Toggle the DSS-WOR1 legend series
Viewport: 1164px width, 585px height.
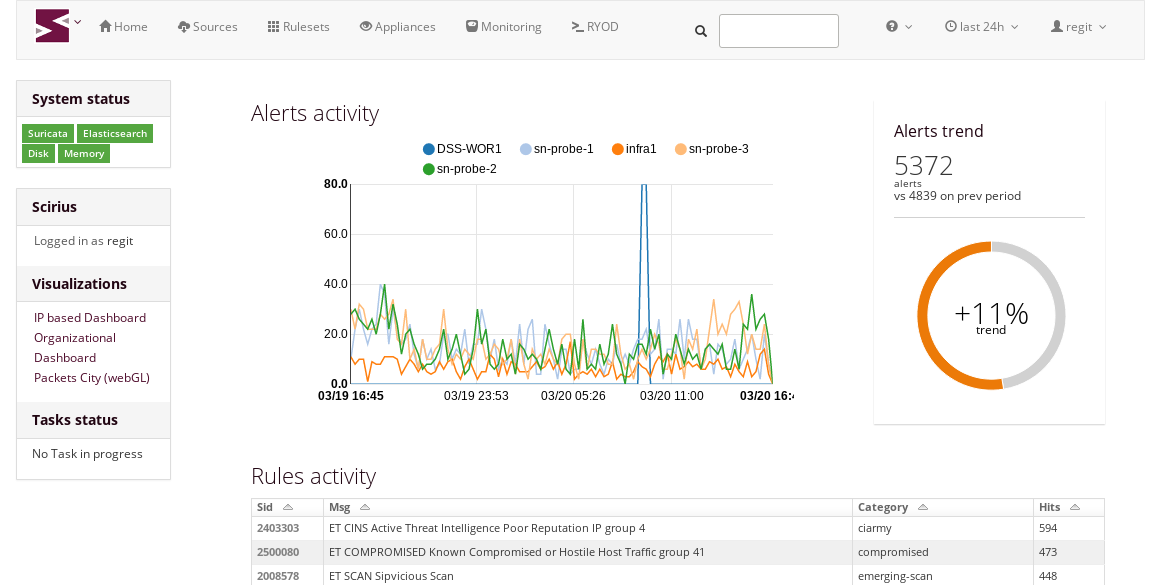coord(462,148)
